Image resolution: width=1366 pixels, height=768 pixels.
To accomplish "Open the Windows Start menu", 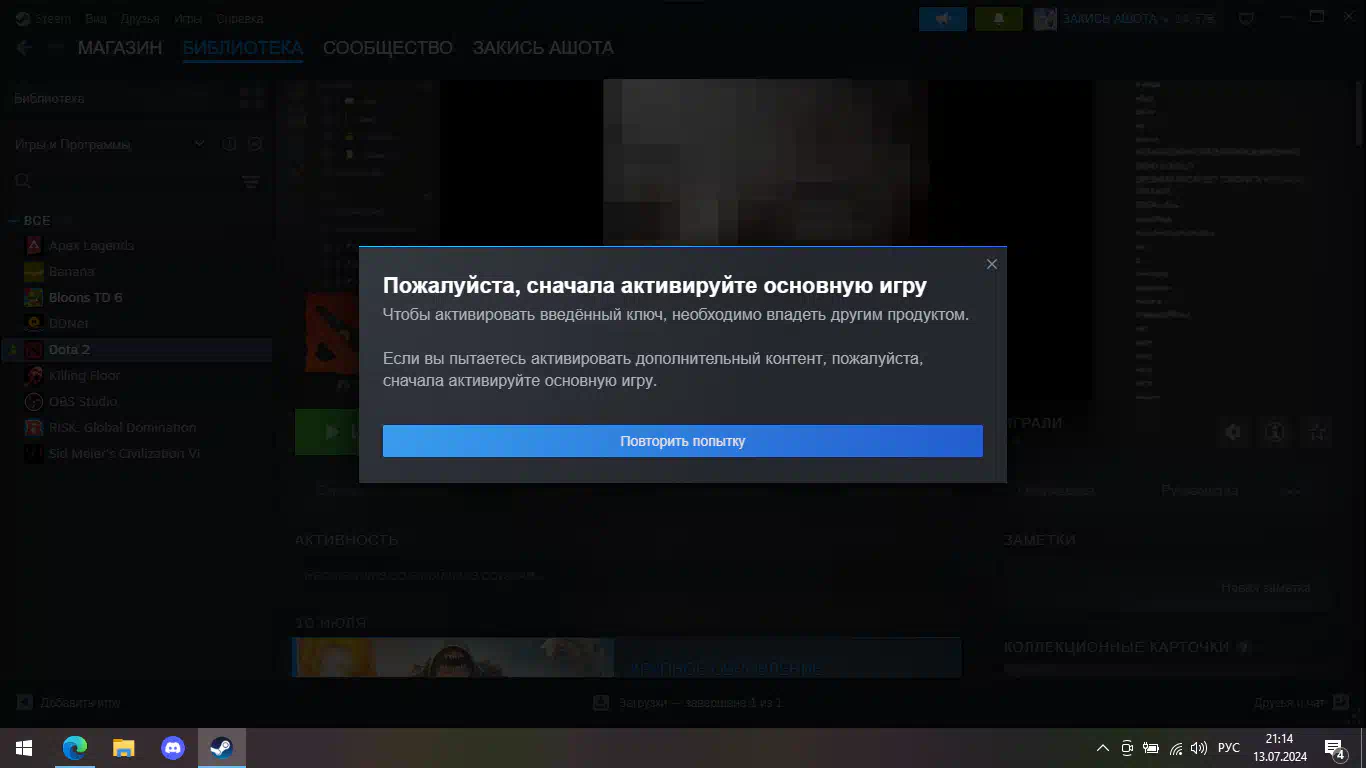I will [x=24, y=748].
